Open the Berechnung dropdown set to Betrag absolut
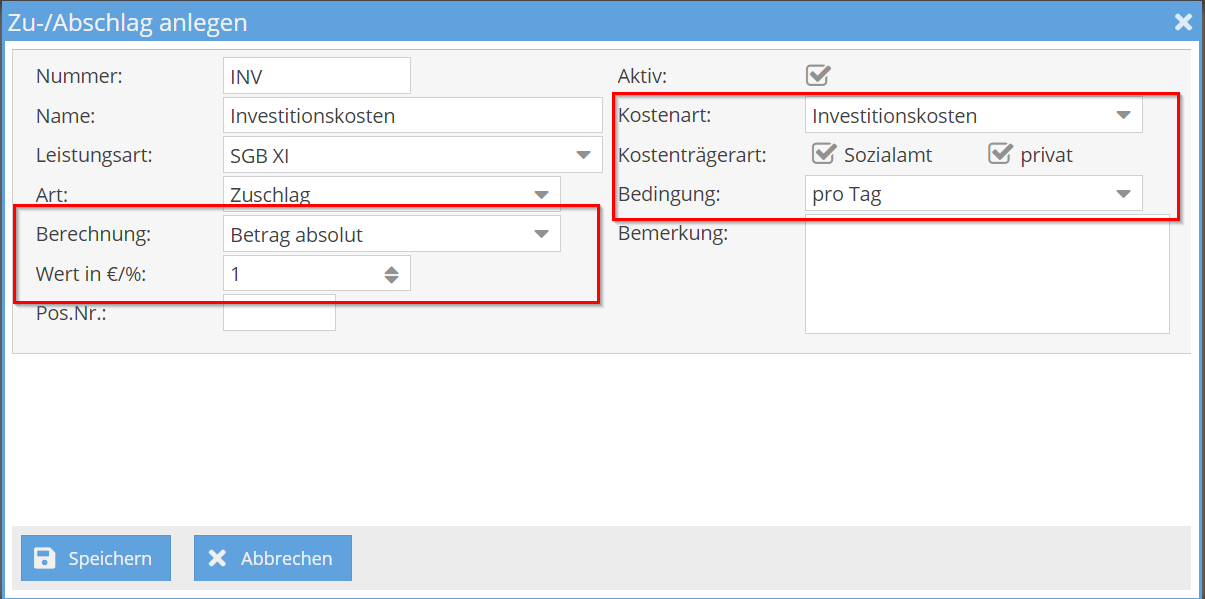 544,232
